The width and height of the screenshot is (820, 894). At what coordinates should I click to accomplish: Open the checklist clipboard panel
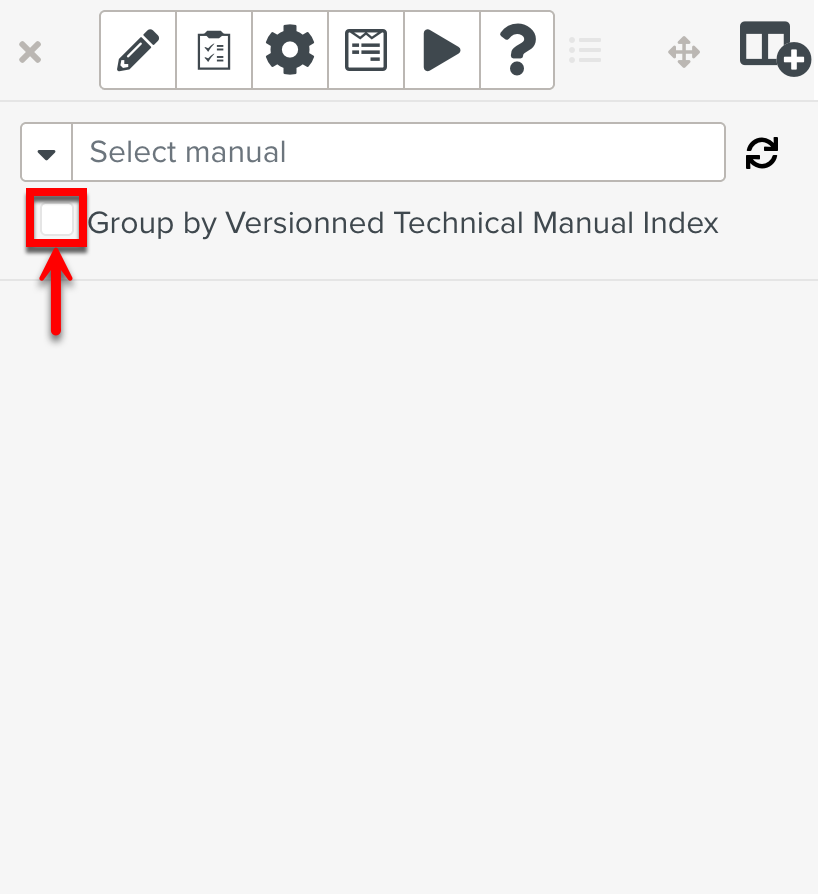[x=213, y=50]
